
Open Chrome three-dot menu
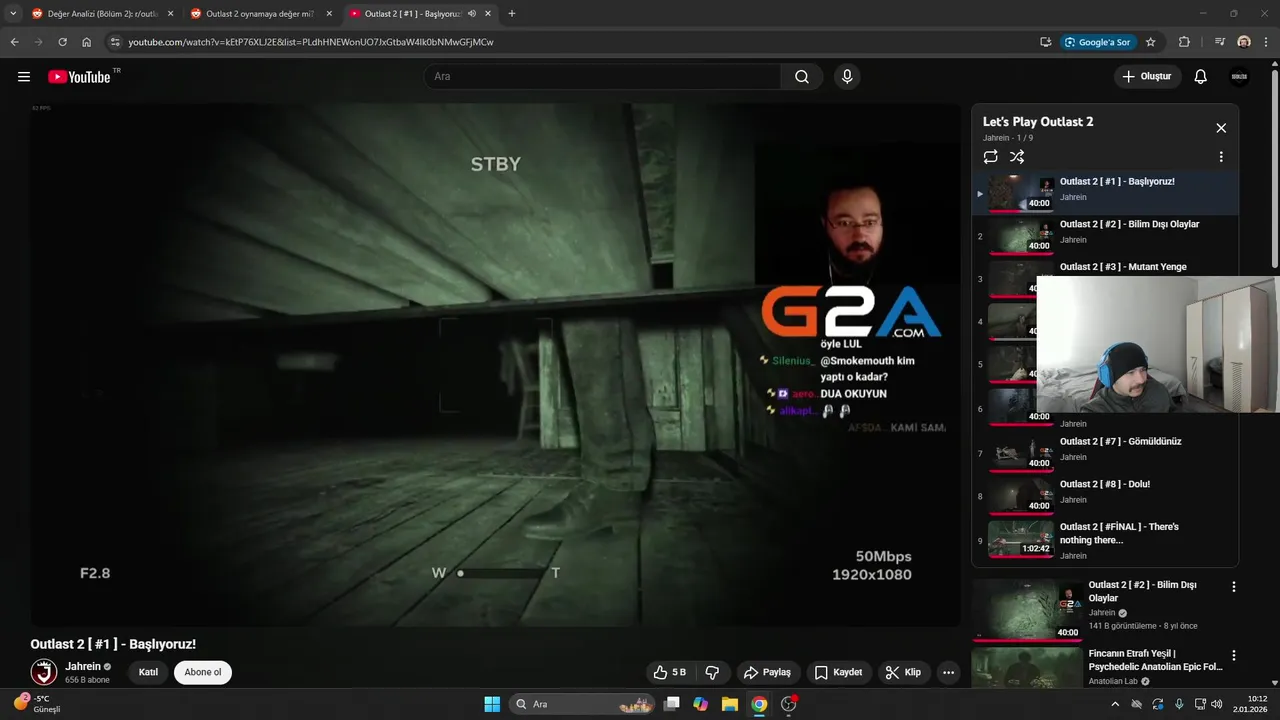click(1267, 42)
